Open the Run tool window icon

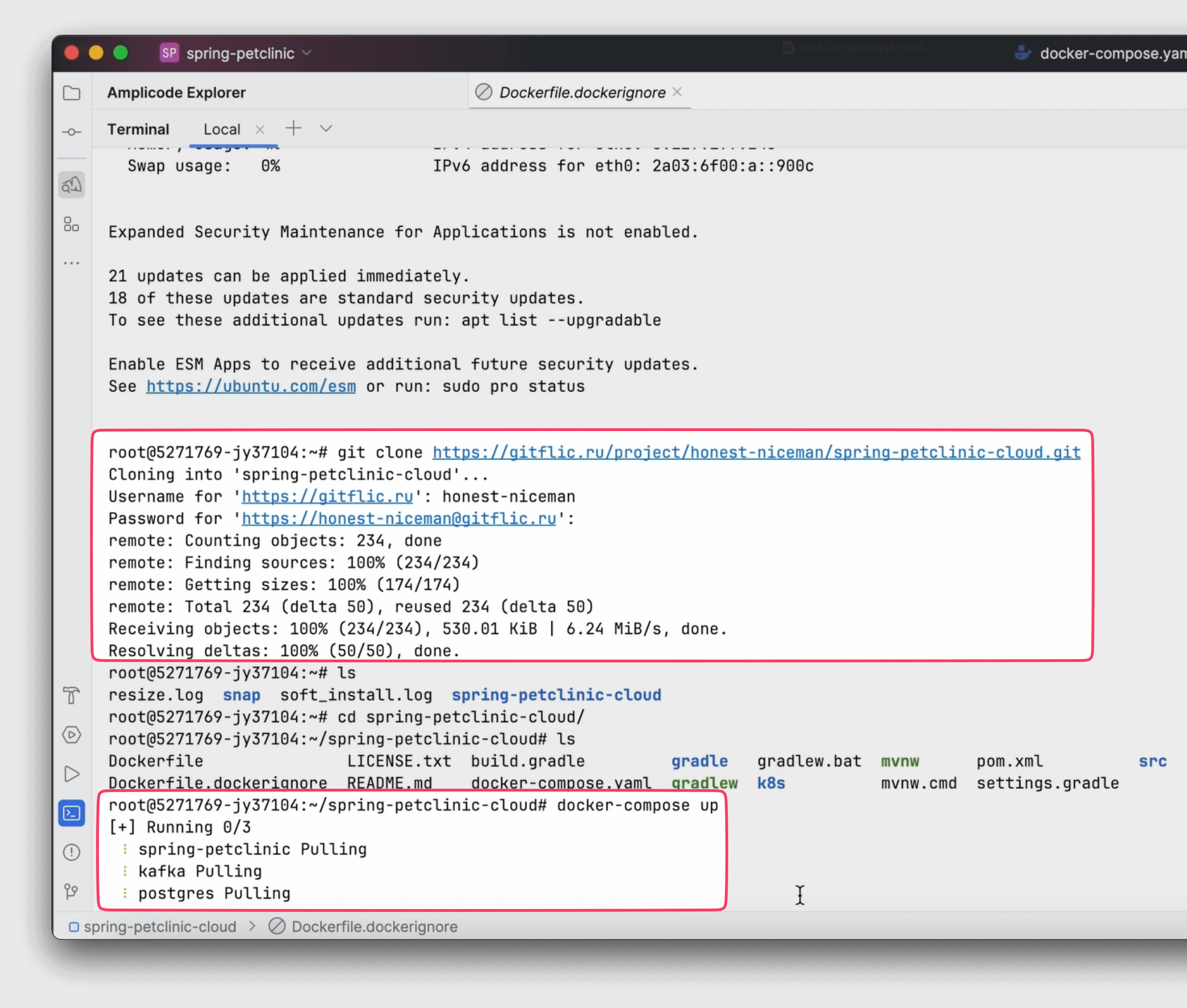[x=72, y=774]
